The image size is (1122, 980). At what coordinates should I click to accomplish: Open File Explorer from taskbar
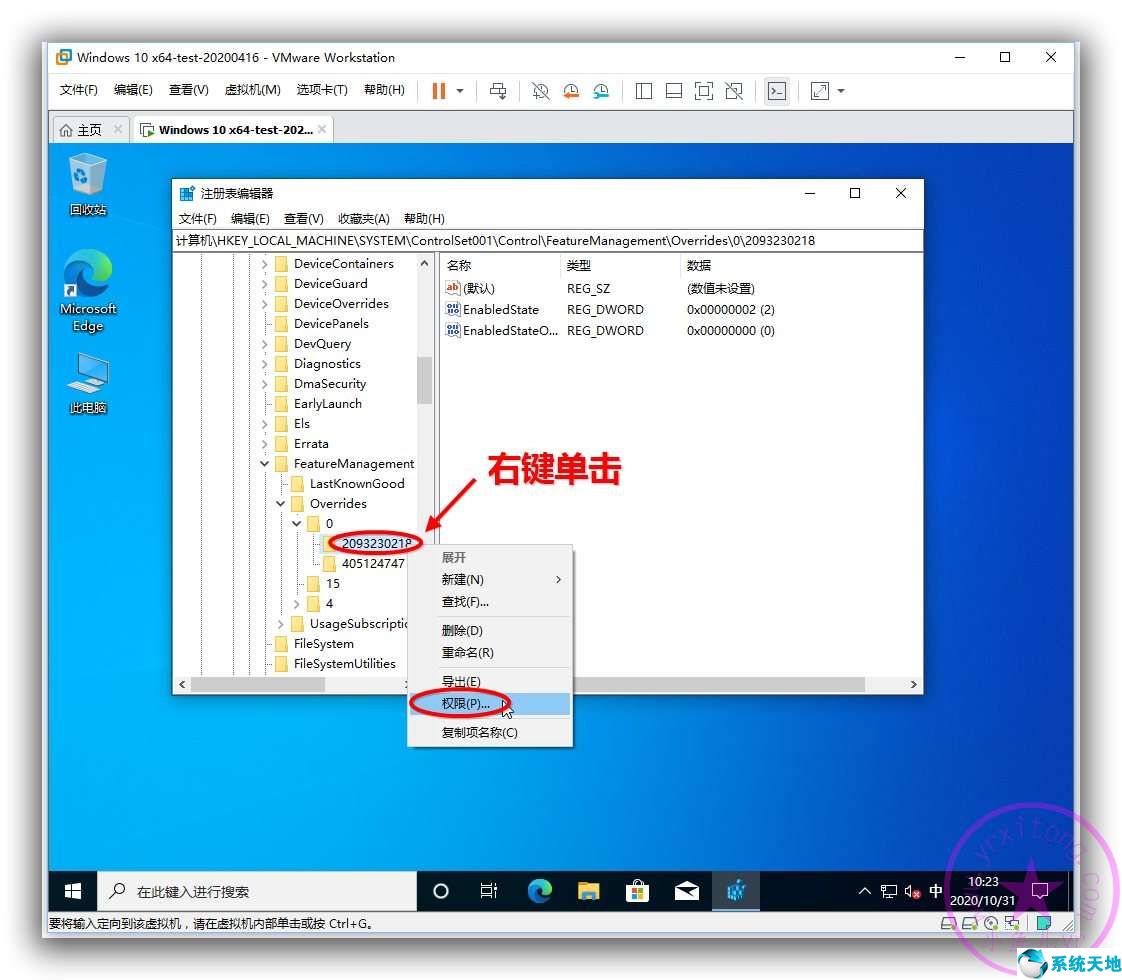click(x=588, y=891)
